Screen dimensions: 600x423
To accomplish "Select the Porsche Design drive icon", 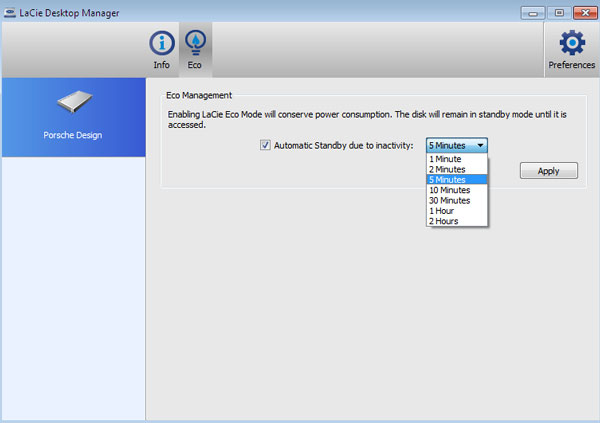I will click(x=73, y=103).
